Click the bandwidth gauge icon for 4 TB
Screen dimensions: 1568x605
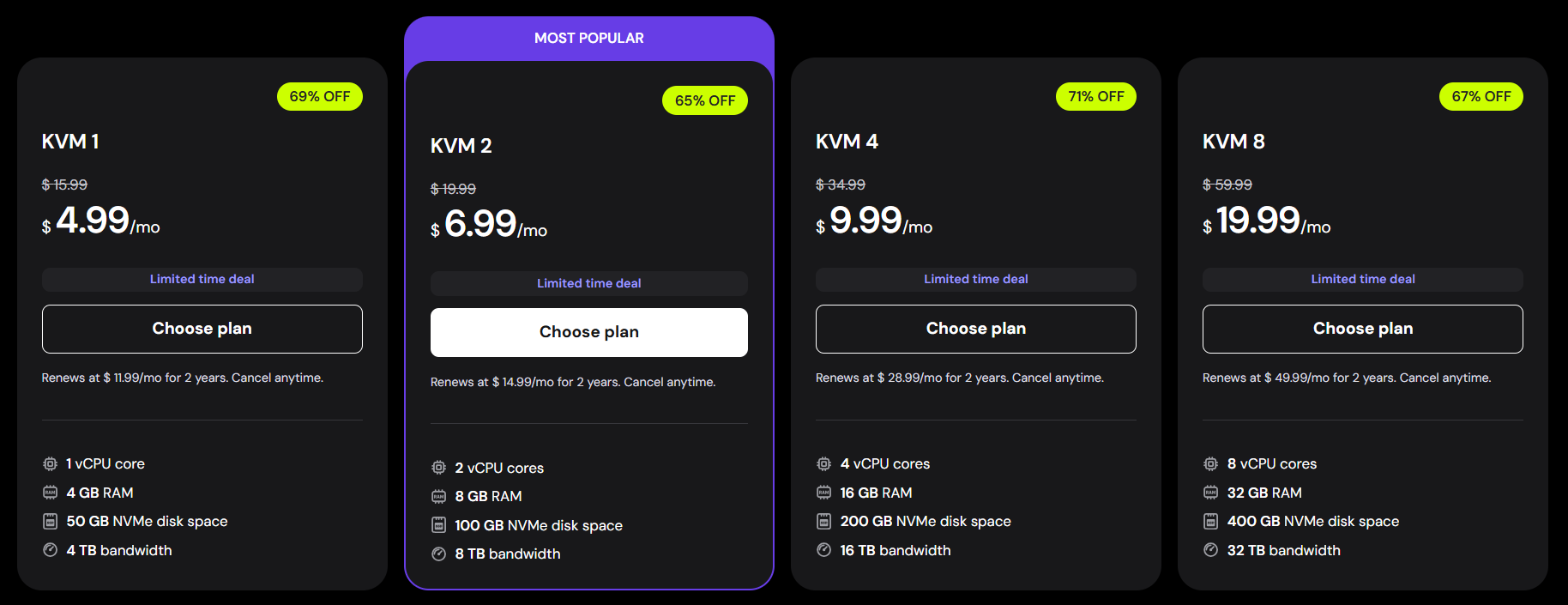coord(51,550)
